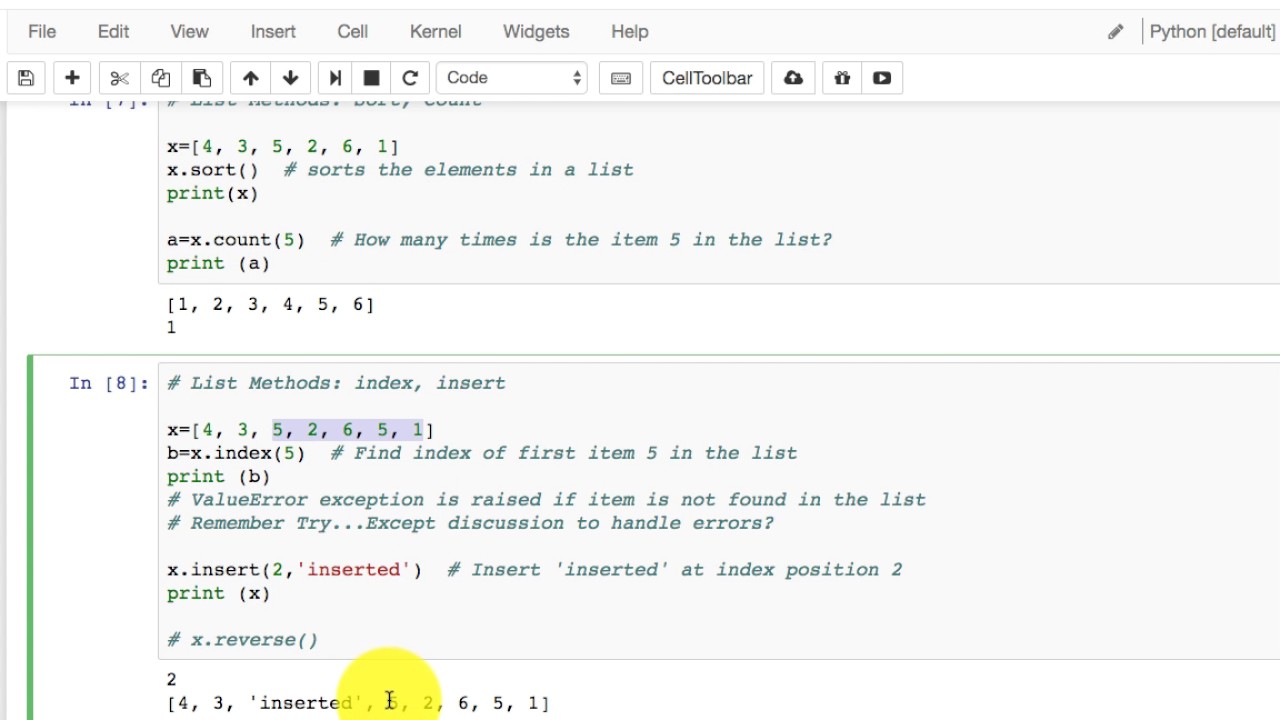Paste cells below icon
Image resolution: width=1280 pixels, height=720 pixels.
pyautogui.click(x=201, y=78)
